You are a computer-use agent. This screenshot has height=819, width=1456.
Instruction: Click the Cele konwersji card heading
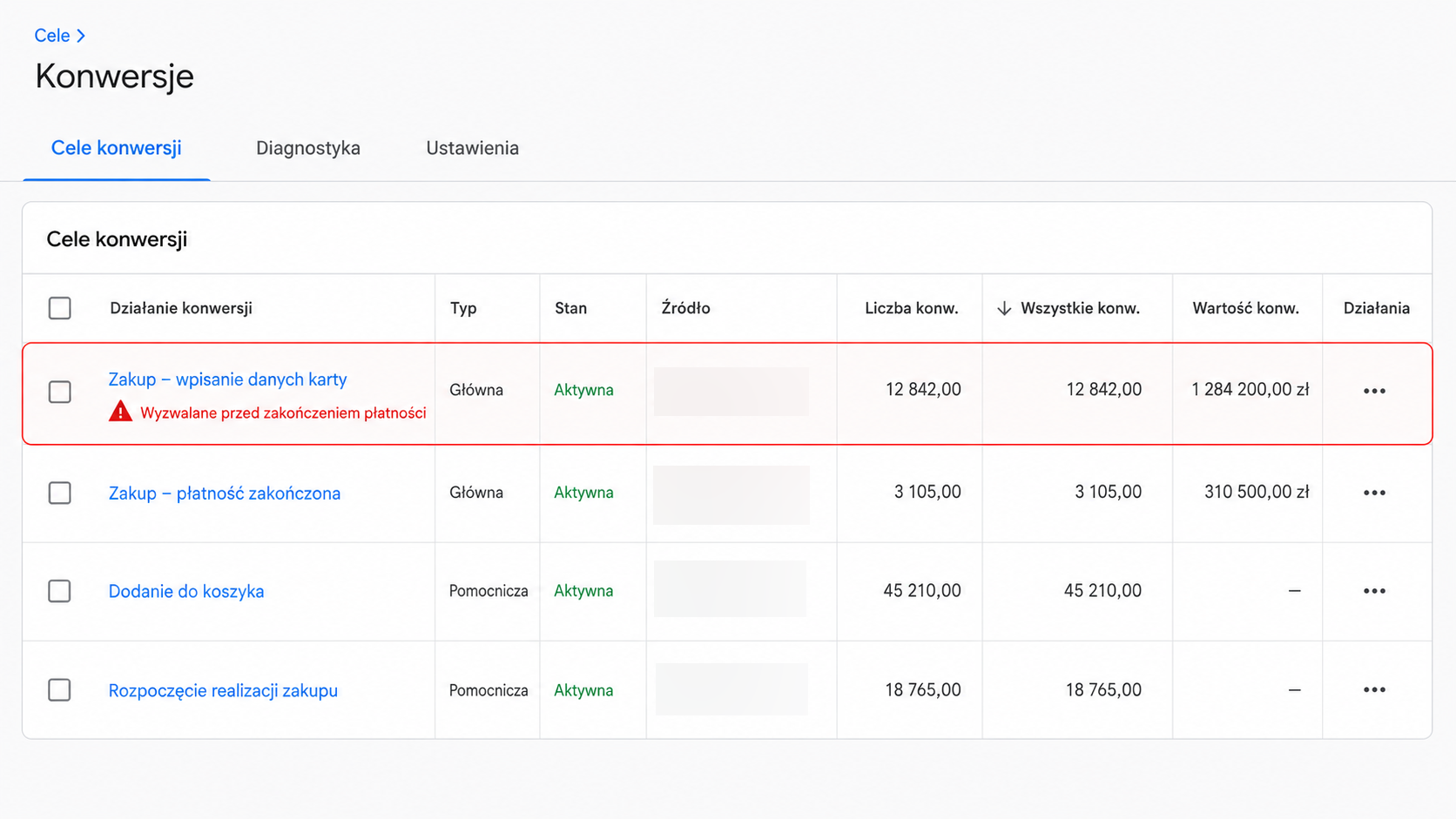click(x=117, y=239)
